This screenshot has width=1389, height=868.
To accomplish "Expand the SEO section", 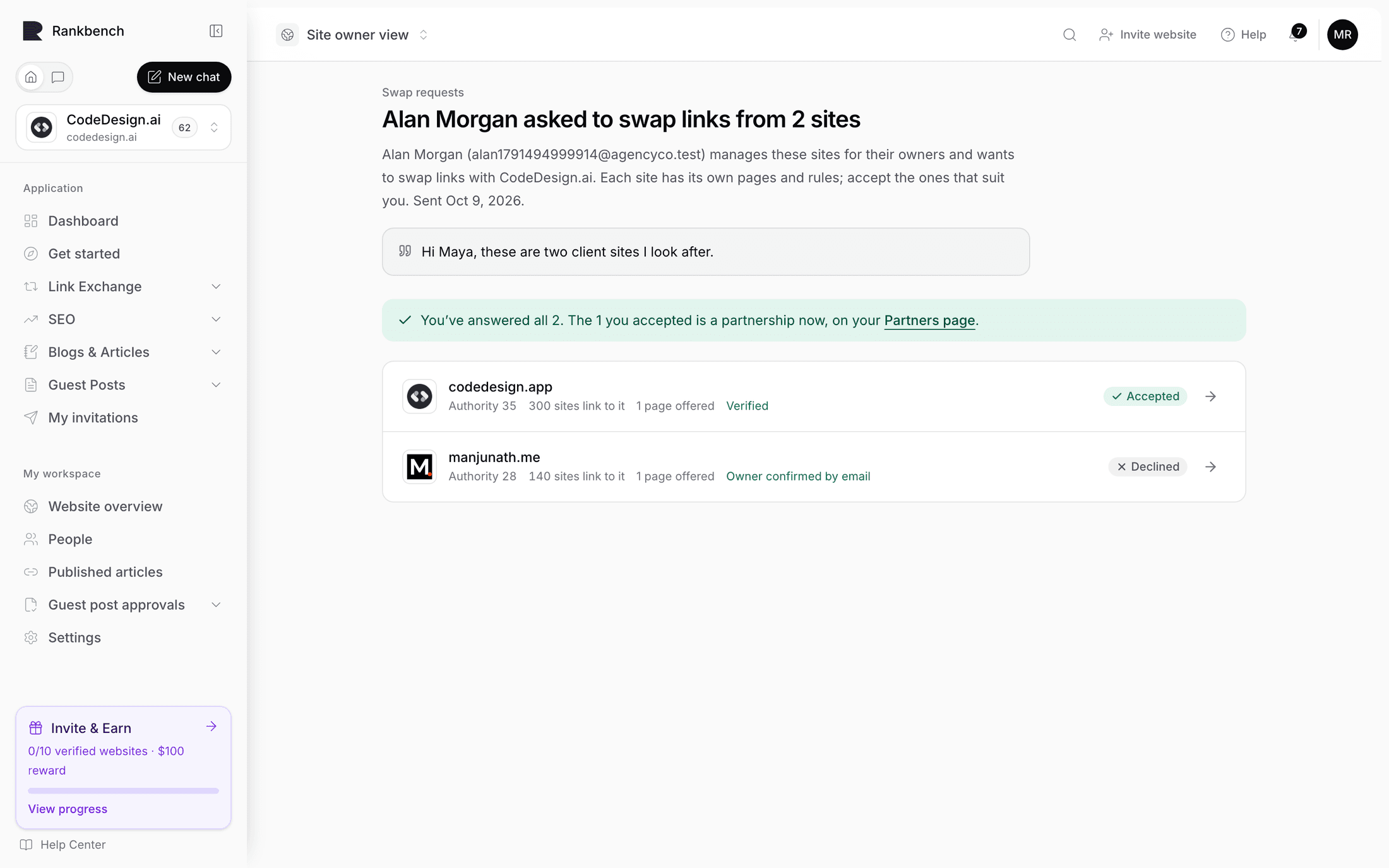I will click(x=123, y=319).
